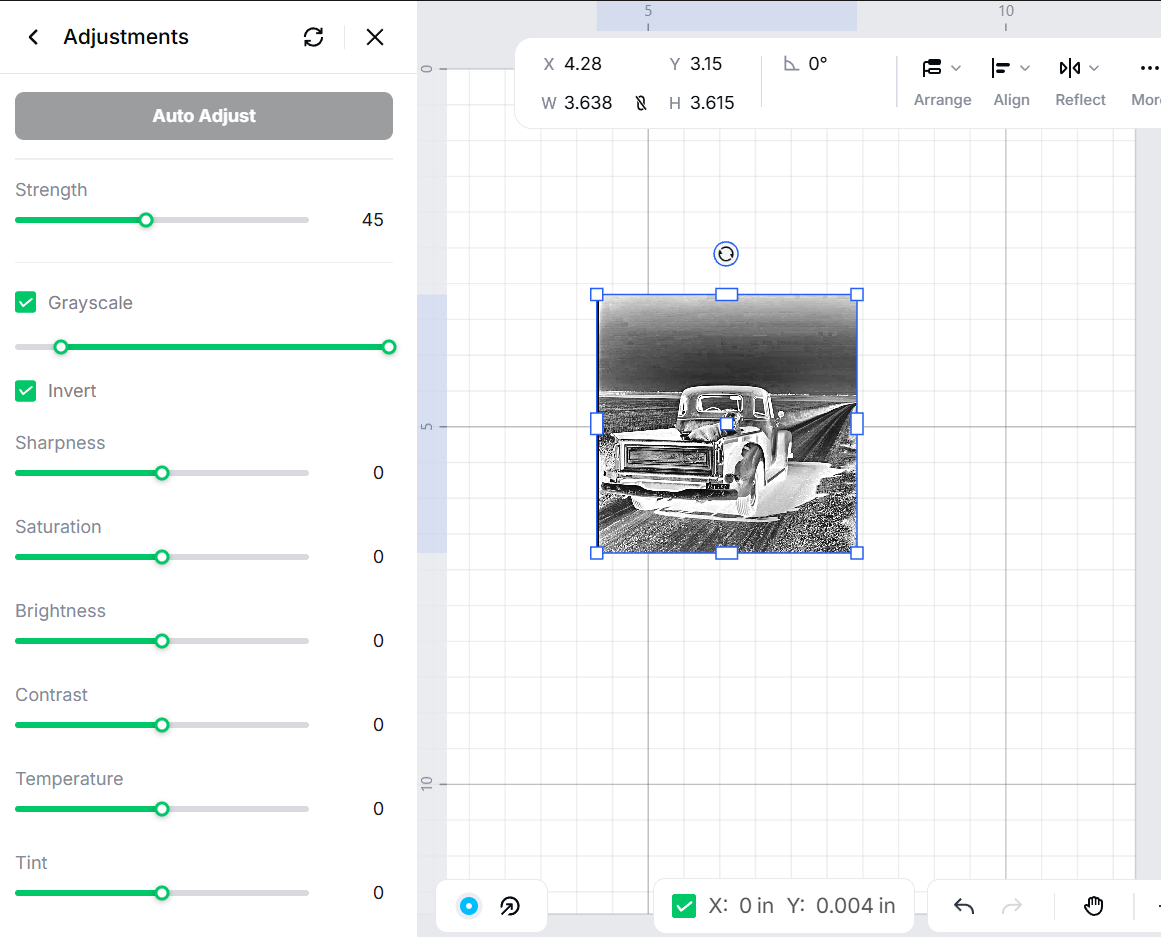Click the Strength value 45

pyautogui.click(x=372, y=220)
